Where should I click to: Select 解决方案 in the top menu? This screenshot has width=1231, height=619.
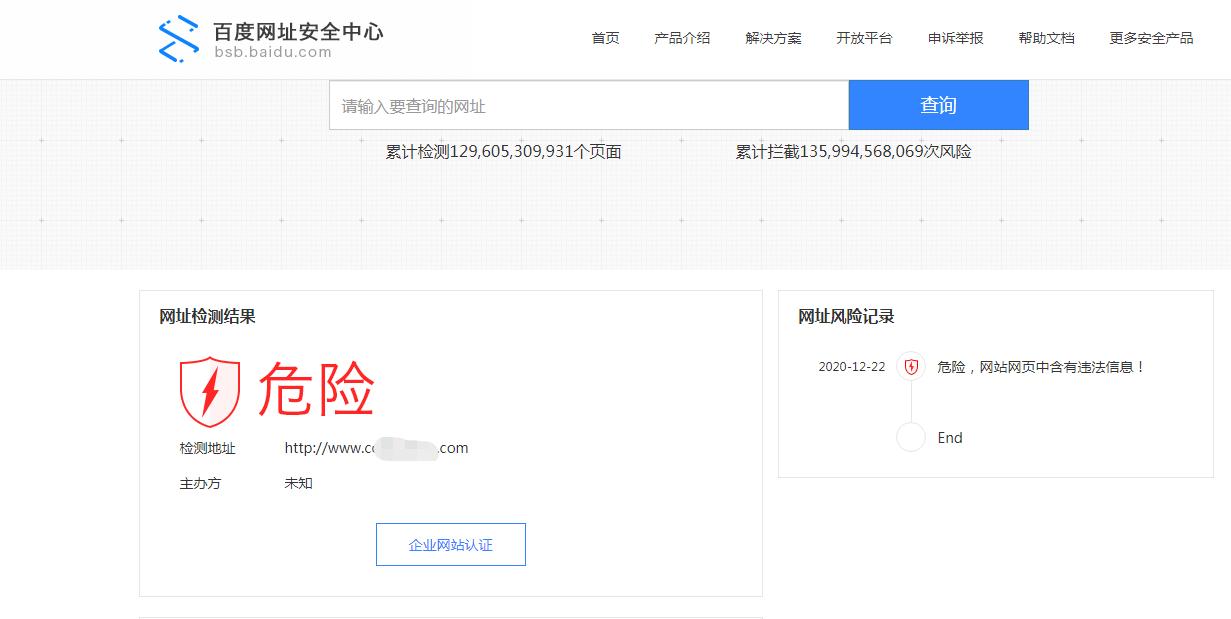tap(773, 38)
